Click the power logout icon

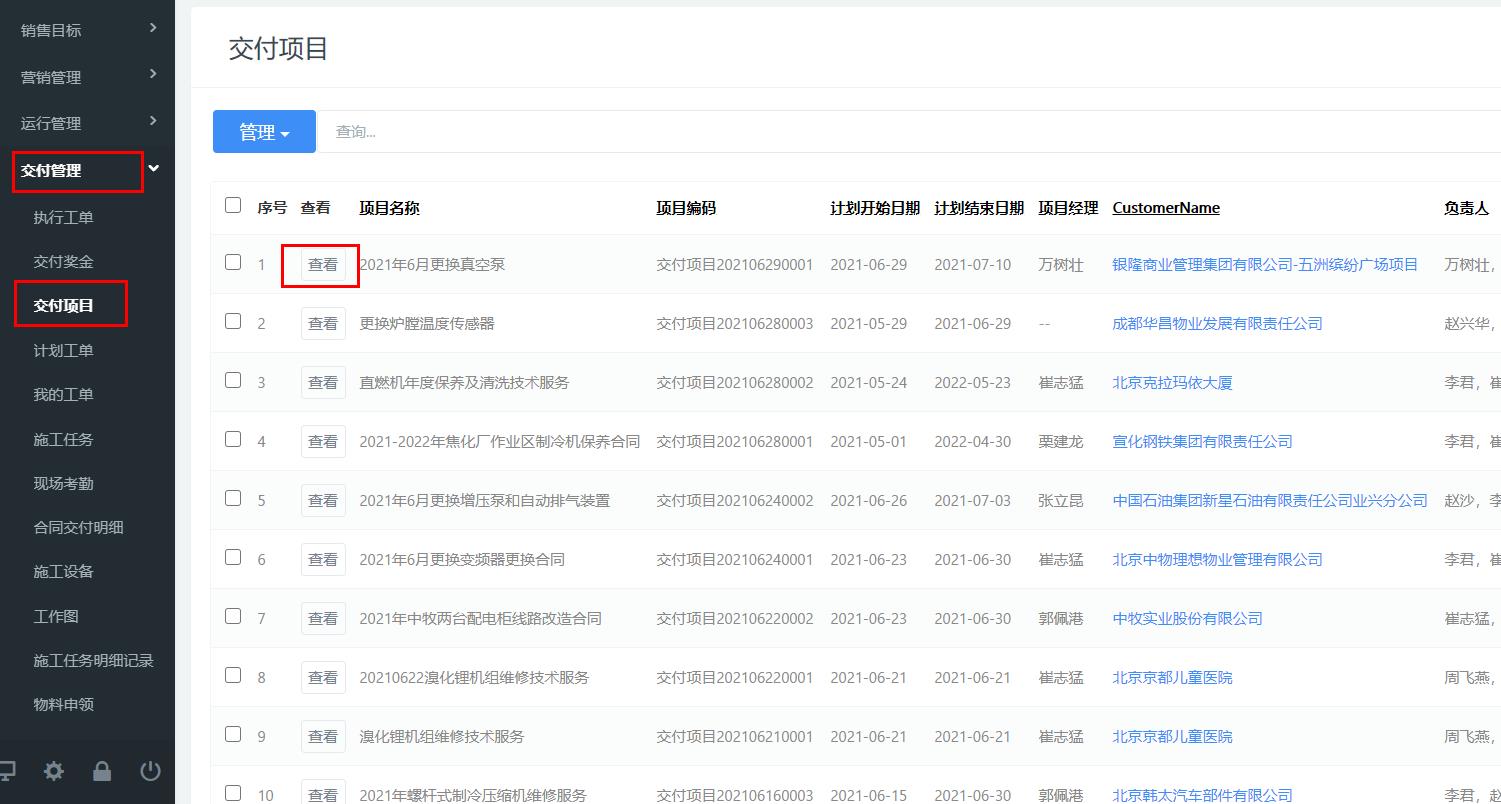pos(150,771)
